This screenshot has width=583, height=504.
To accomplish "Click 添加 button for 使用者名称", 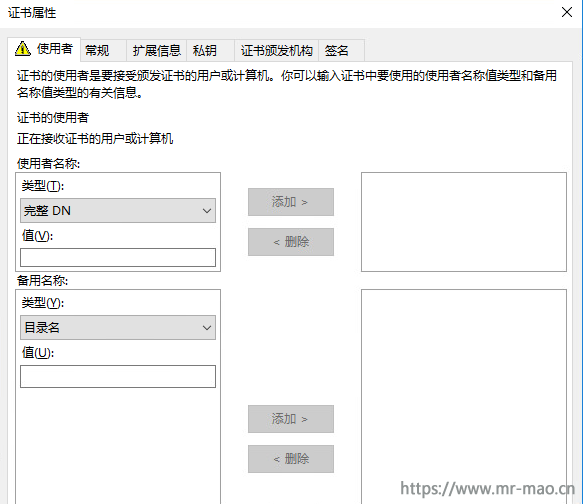I will click(291, 202).
